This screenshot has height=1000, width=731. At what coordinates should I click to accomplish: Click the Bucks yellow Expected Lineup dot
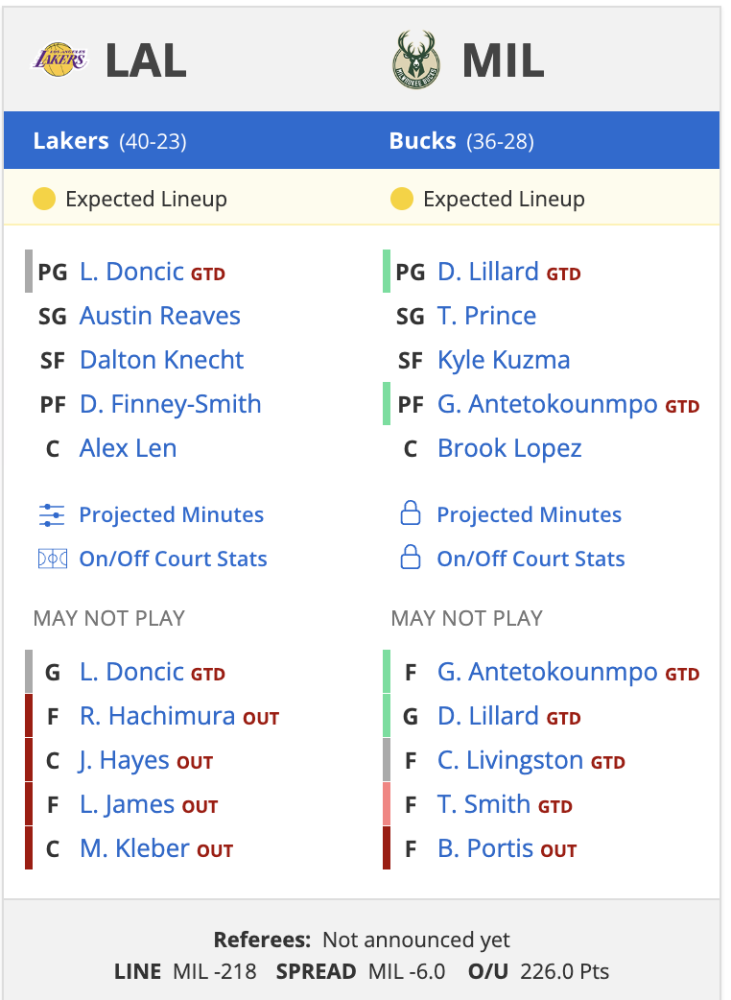pos(402,199)
